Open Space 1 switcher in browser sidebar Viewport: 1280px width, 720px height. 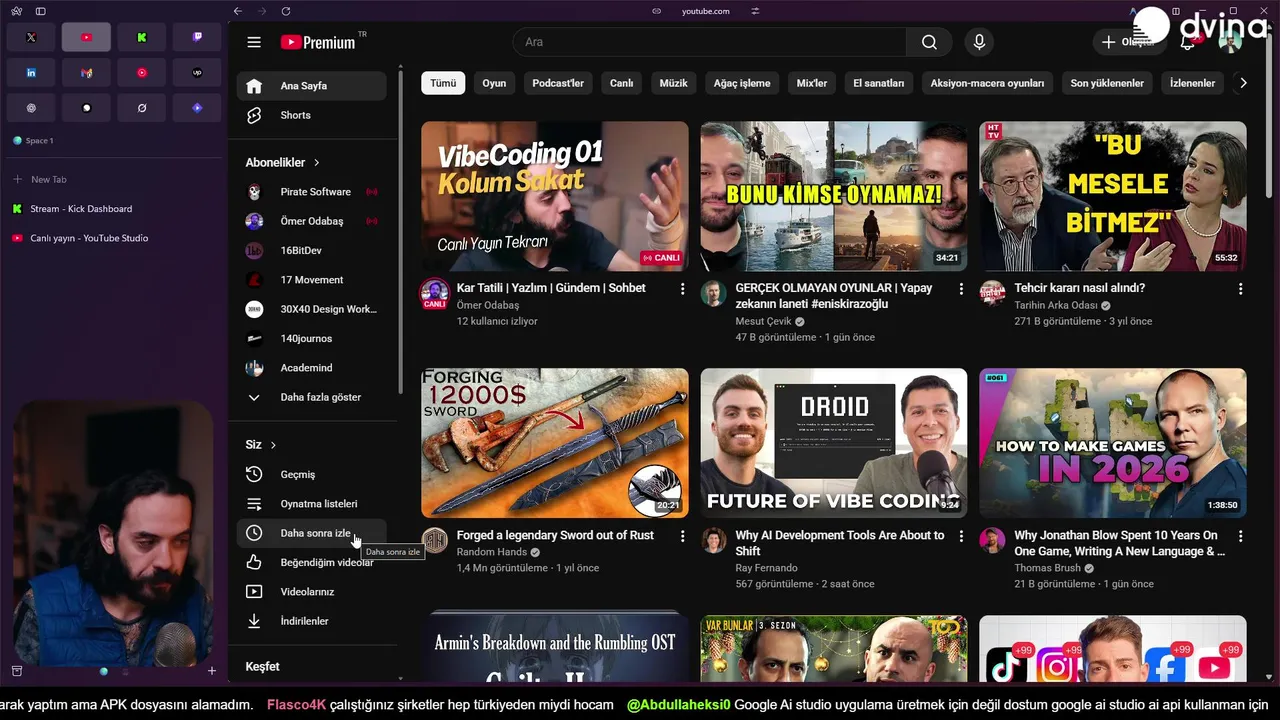(x=34, y=141)
